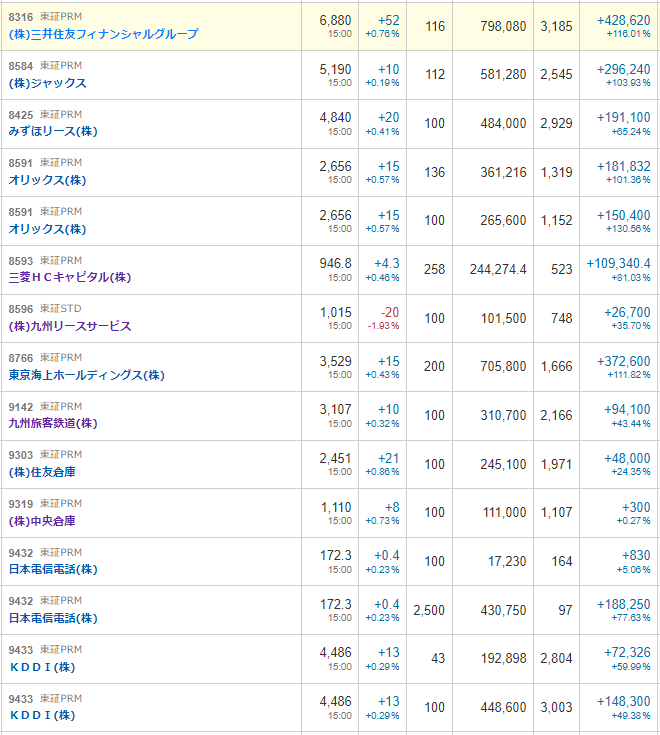Select market value 581,280
Viewport: 660px width, 735px height.
pyautogui.click(x=503, y=75)
